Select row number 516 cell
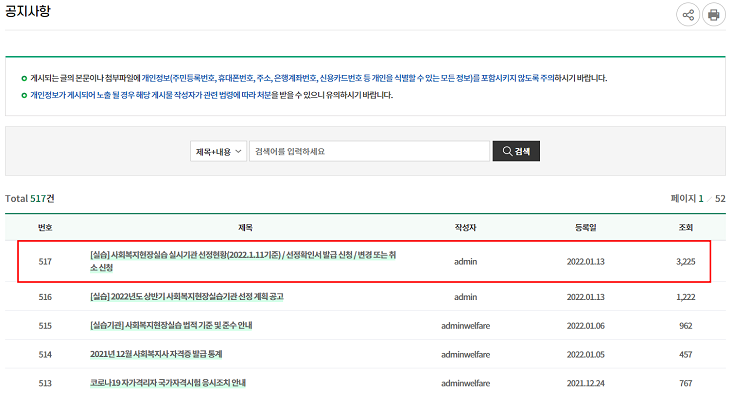 coord(45,297)
